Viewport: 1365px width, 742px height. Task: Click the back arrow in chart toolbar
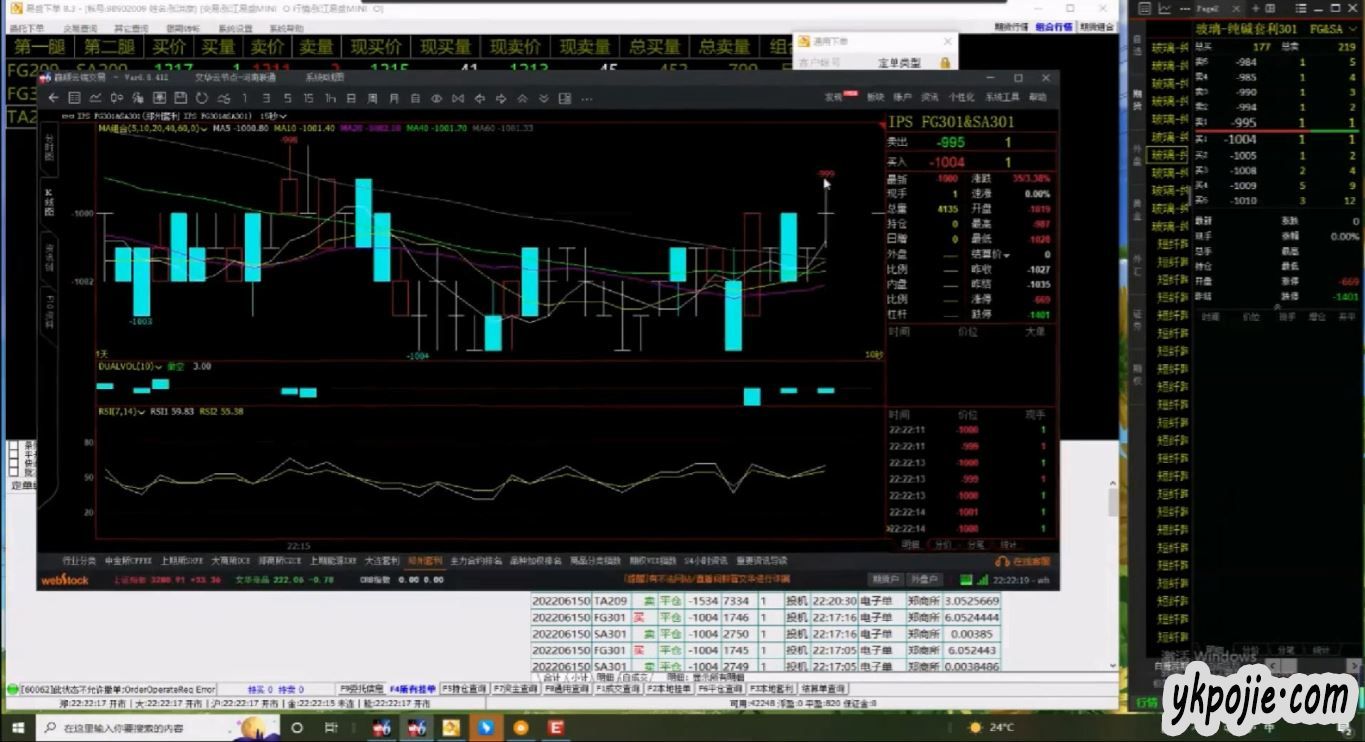click(x=53, y=98)
